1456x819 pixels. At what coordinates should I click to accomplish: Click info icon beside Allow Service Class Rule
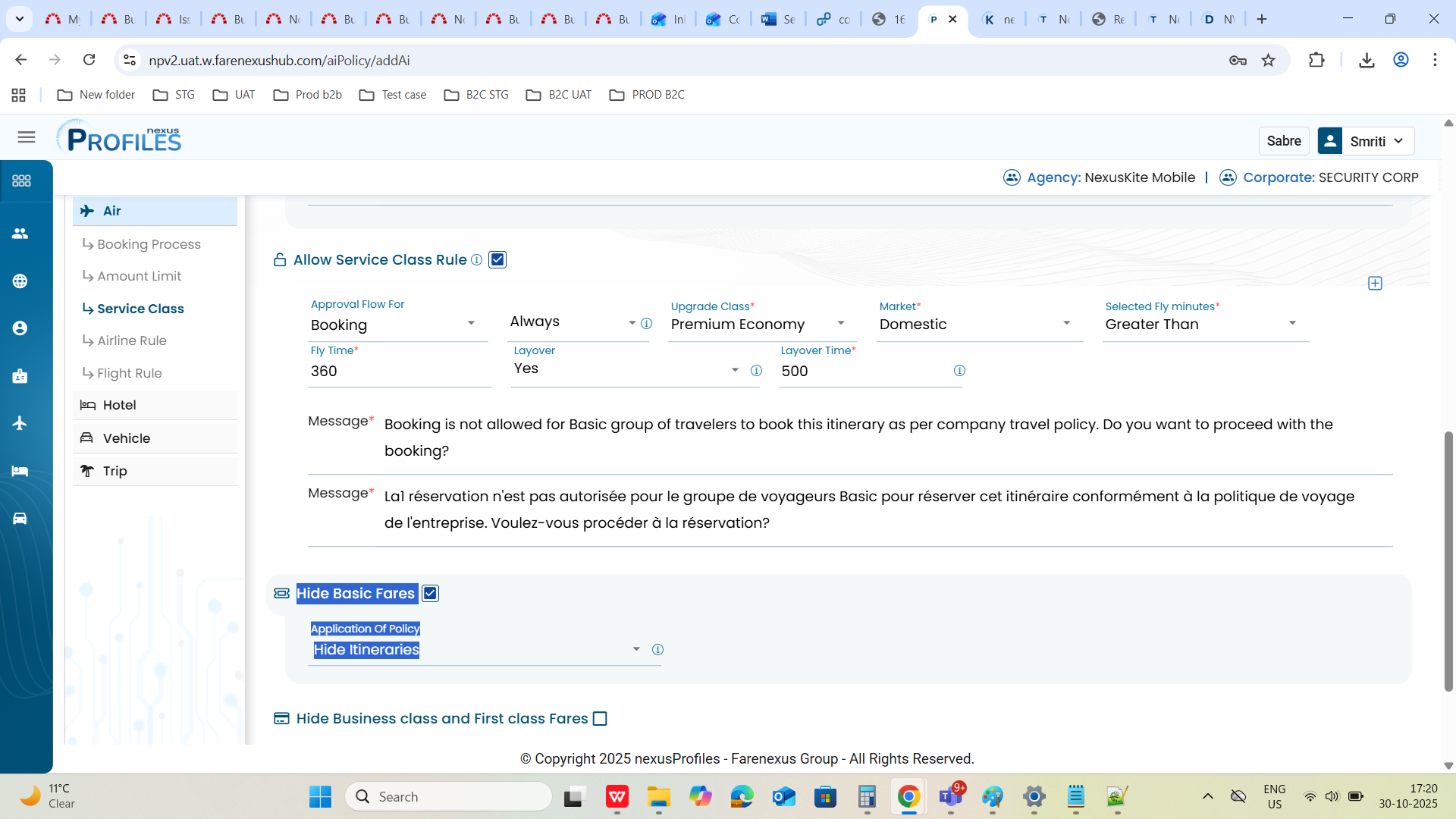click(x=476, y=260)
